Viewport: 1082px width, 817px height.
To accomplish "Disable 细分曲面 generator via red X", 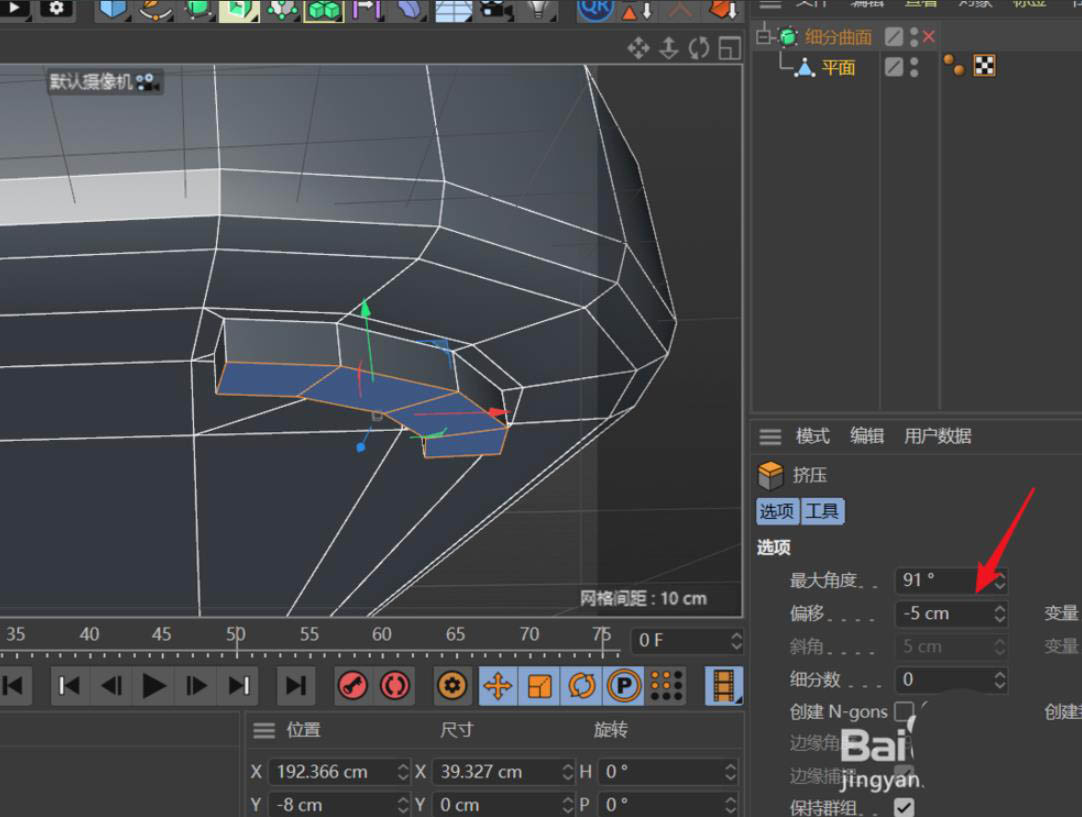I will (929, 37).
